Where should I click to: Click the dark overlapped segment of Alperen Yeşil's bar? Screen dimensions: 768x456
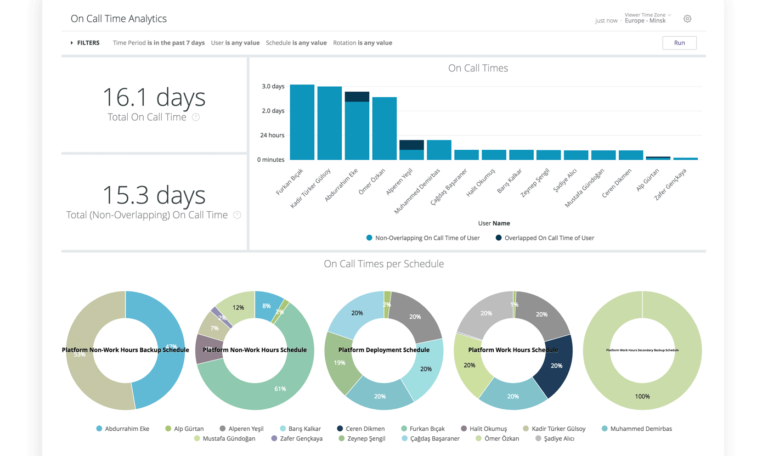pos(411,145)
